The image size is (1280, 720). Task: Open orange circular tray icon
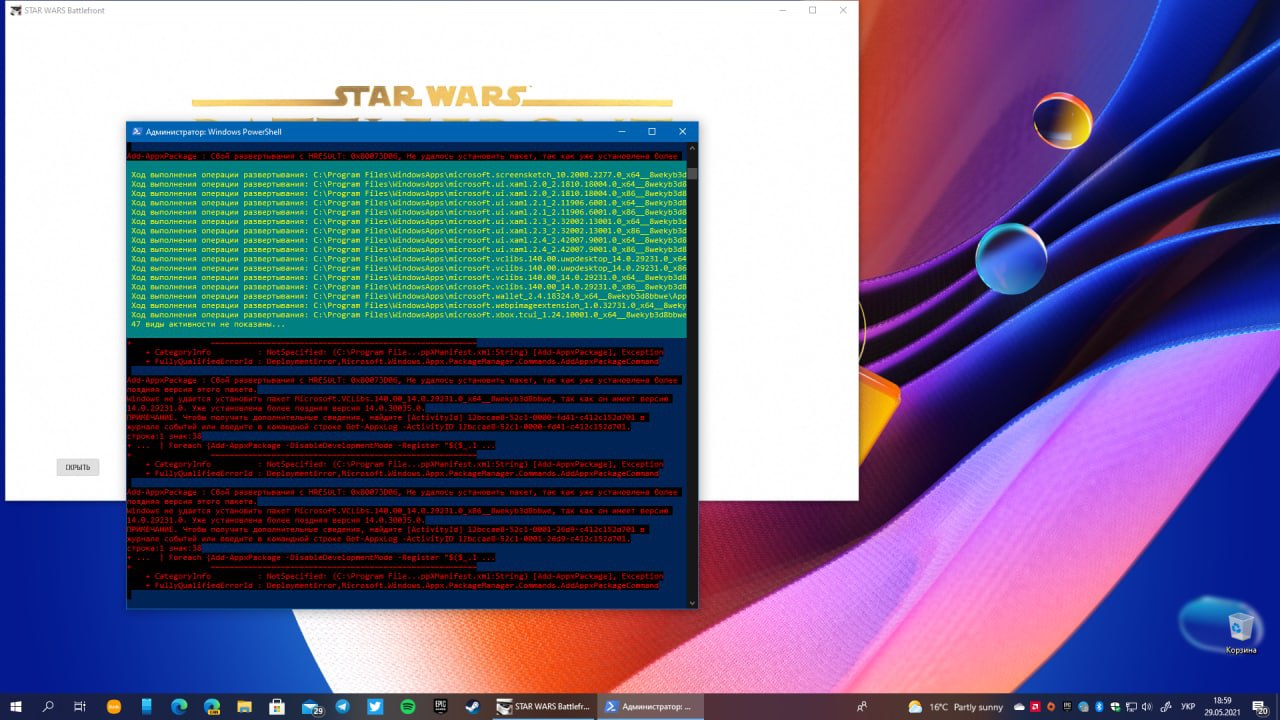1051,706
